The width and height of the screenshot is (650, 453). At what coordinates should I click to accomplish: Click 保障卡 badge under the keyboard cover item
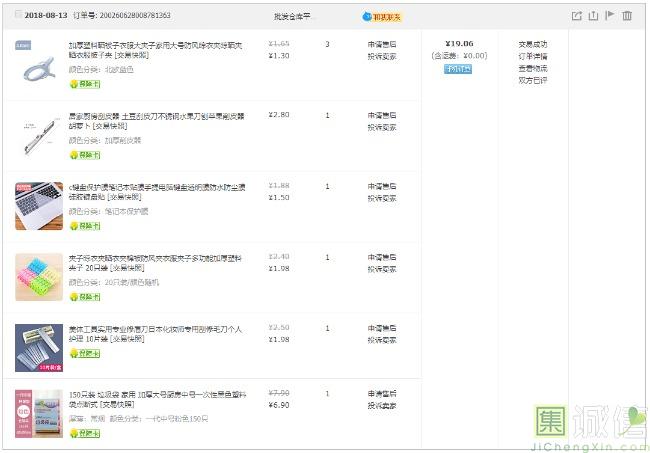(85, 226)
